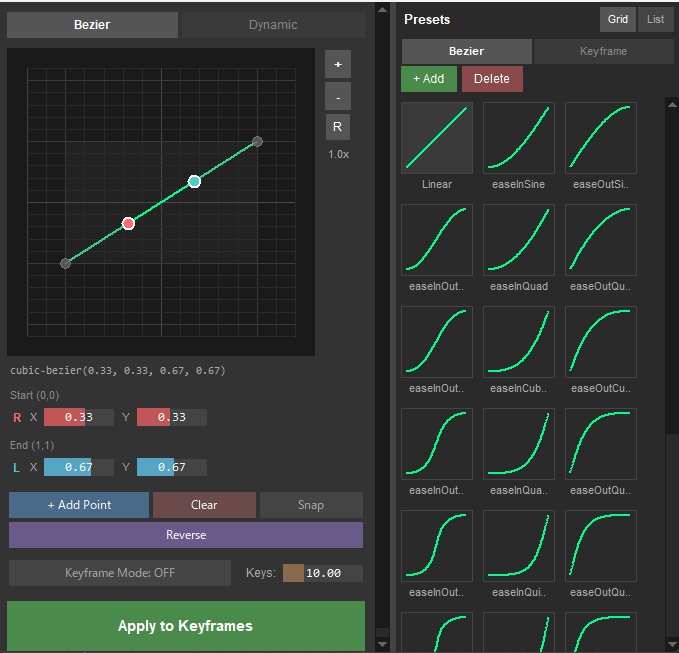Click the blue L handle Y value field

click(171, 467)
